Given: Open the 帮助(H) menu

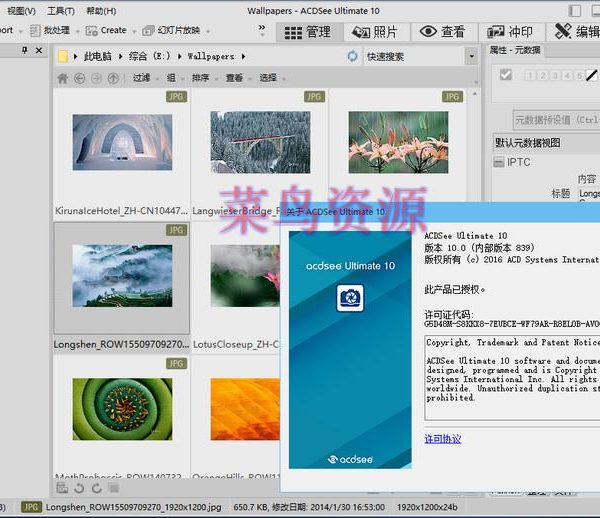Looking at the screenshot, I should (100, 10).
